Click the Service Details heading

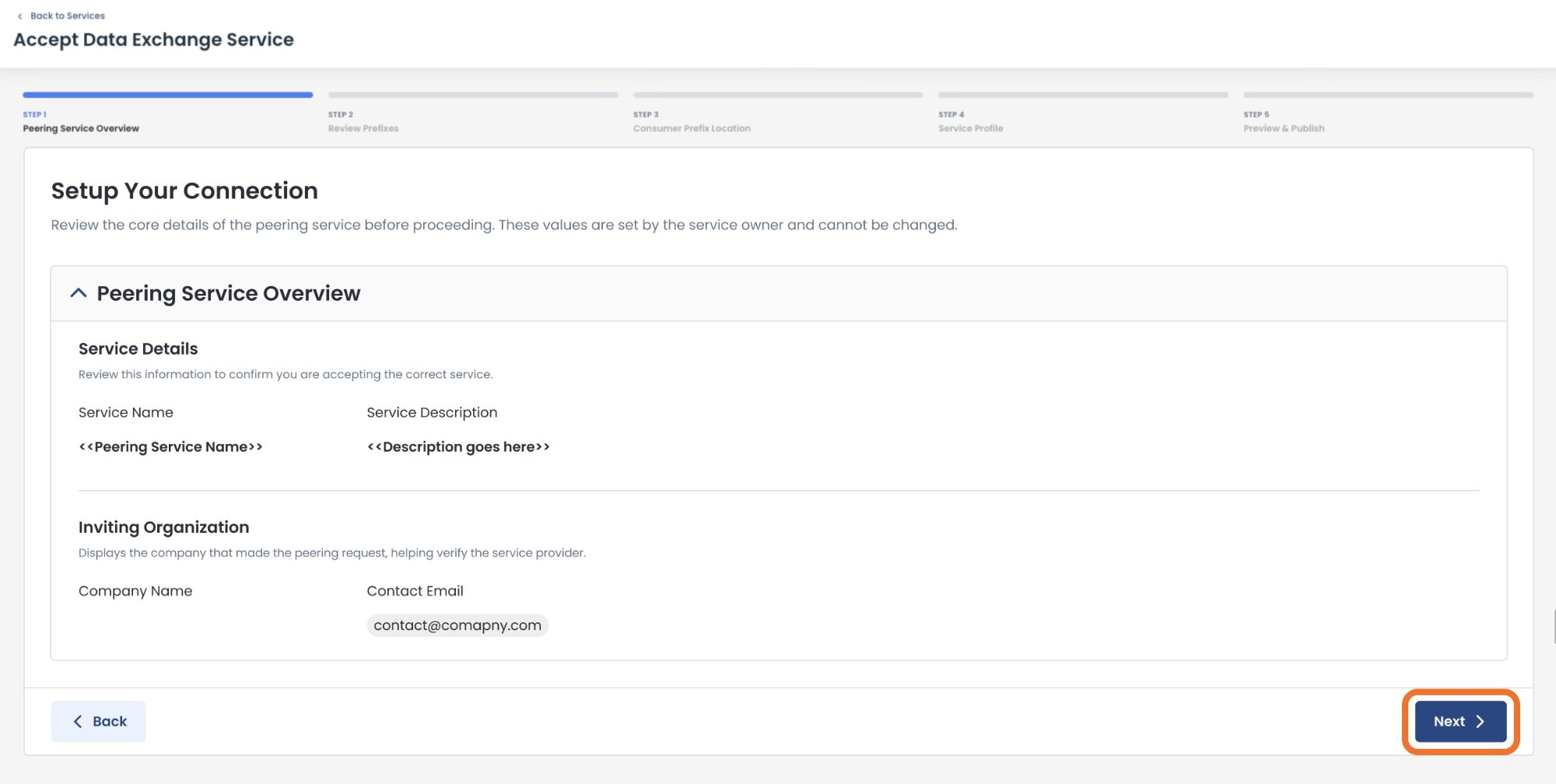coord(138,348)
